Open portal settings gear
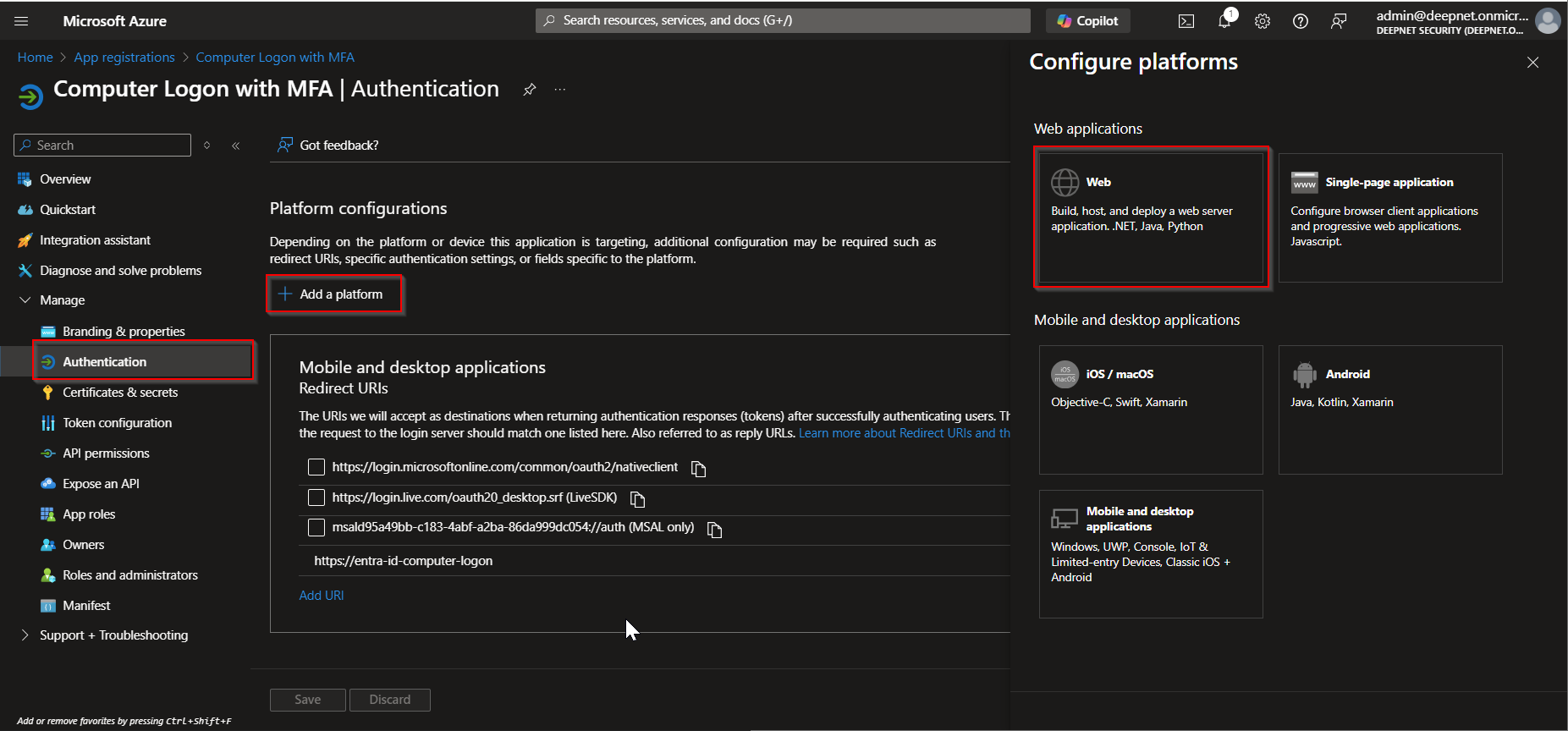Screen dimensions: 1568x731 click(x=1263, y=21)
